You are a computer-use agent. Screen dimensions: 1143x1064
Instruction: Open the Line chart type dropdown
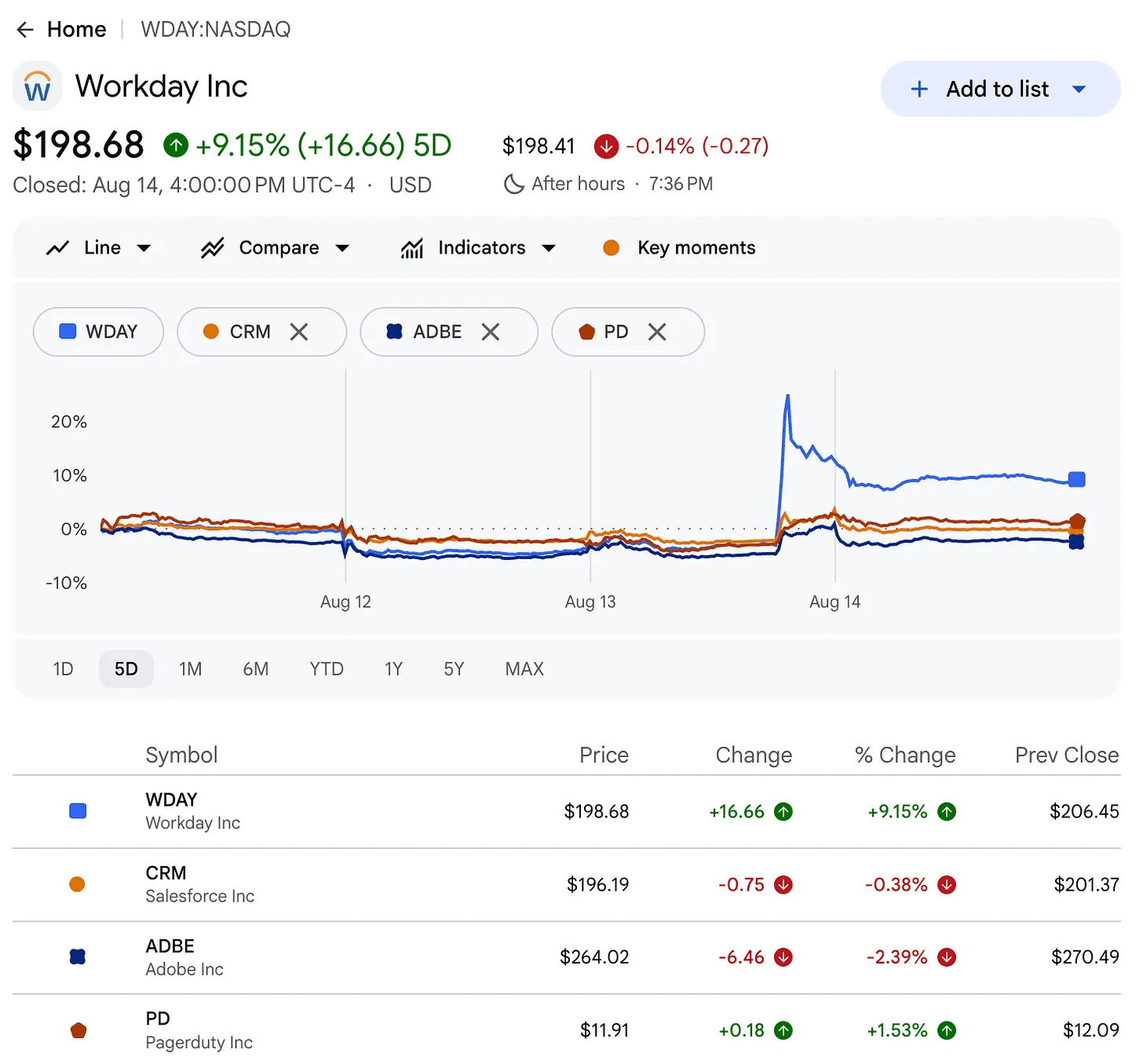click(99, 248)
